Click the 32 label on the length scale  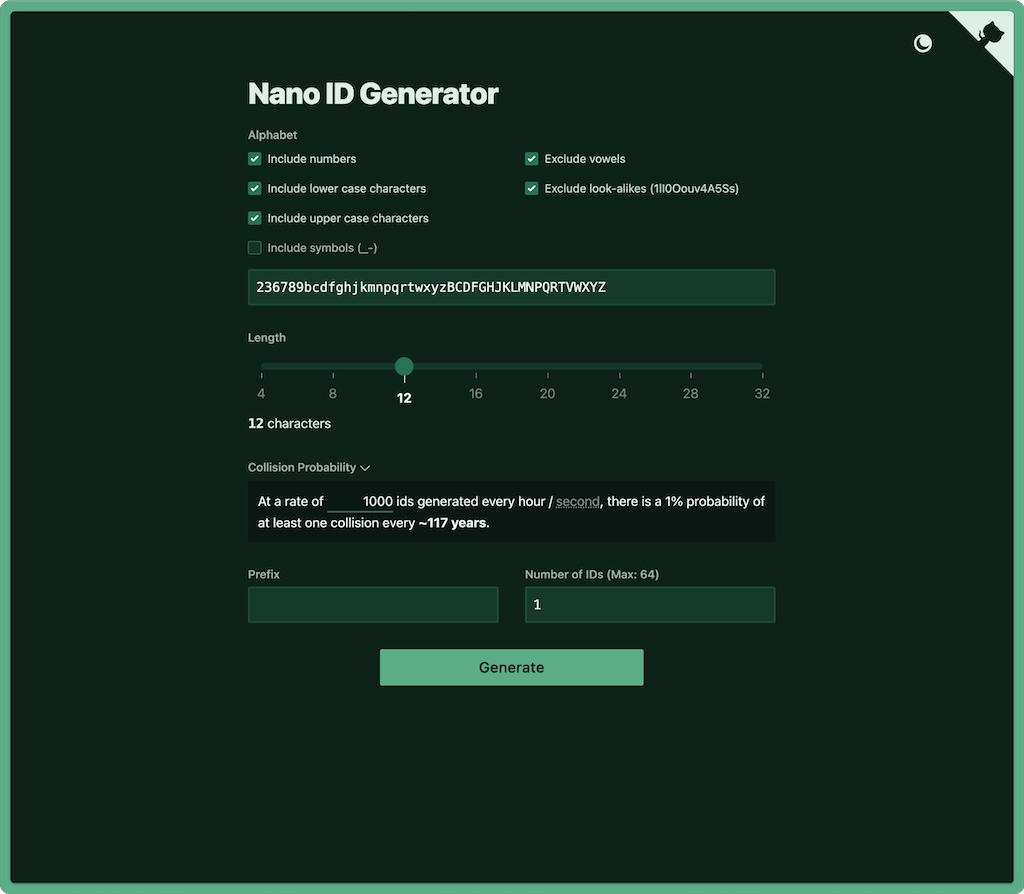tap(762, 393)
